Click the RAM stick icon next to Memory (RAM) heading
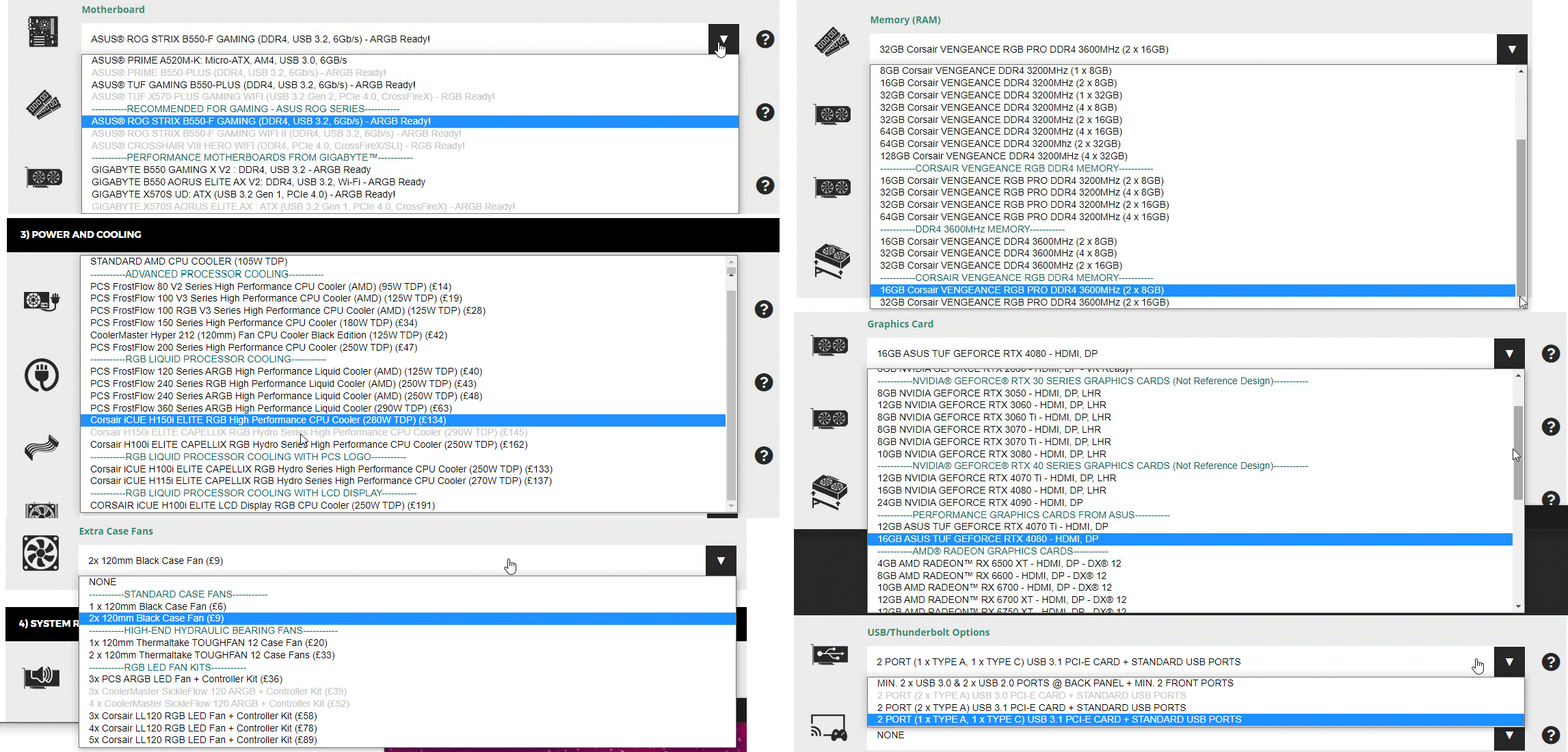The width and height of the screenshot is (1568, 752). (831, 42)
